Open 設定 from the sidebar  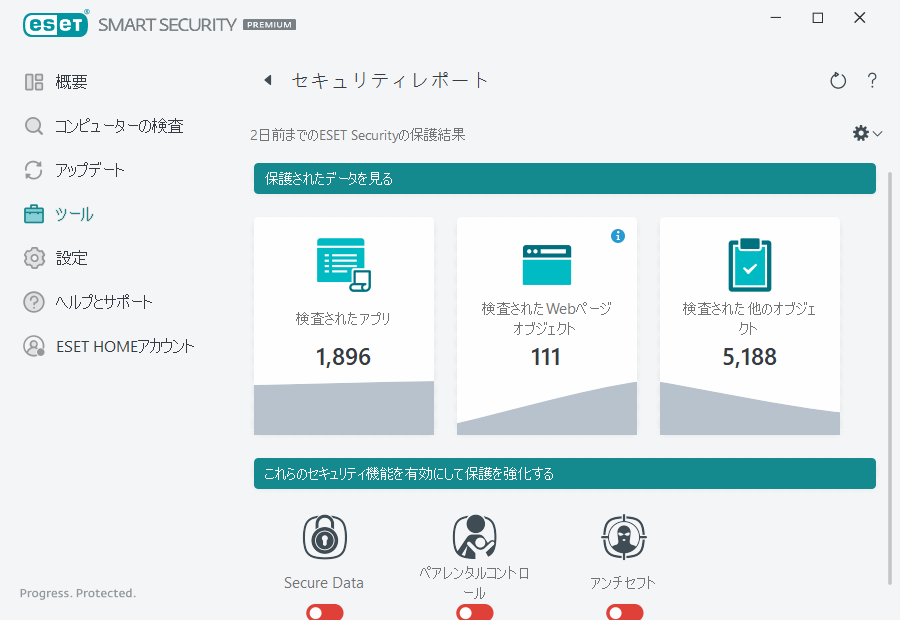coord(70,257)
